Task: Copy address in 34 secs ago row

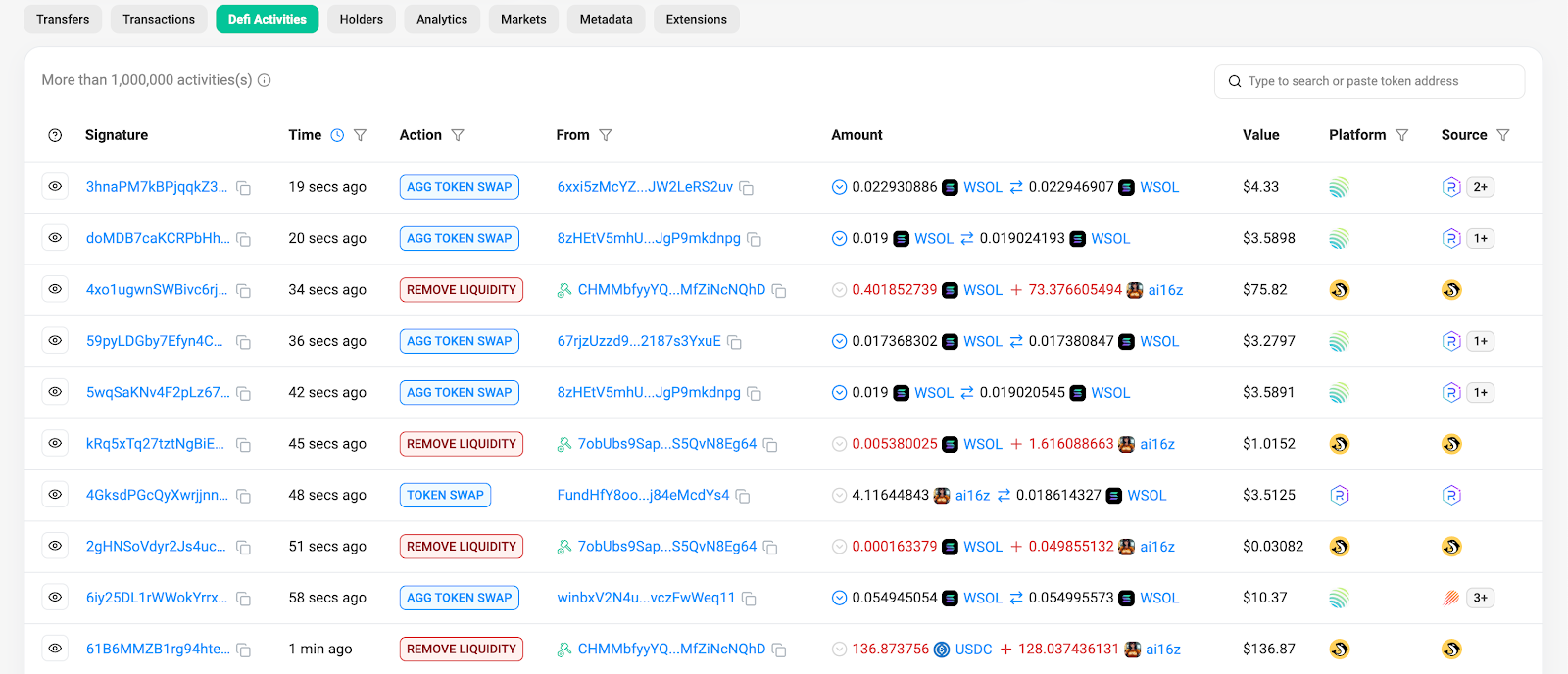Action: pos(779,291)
